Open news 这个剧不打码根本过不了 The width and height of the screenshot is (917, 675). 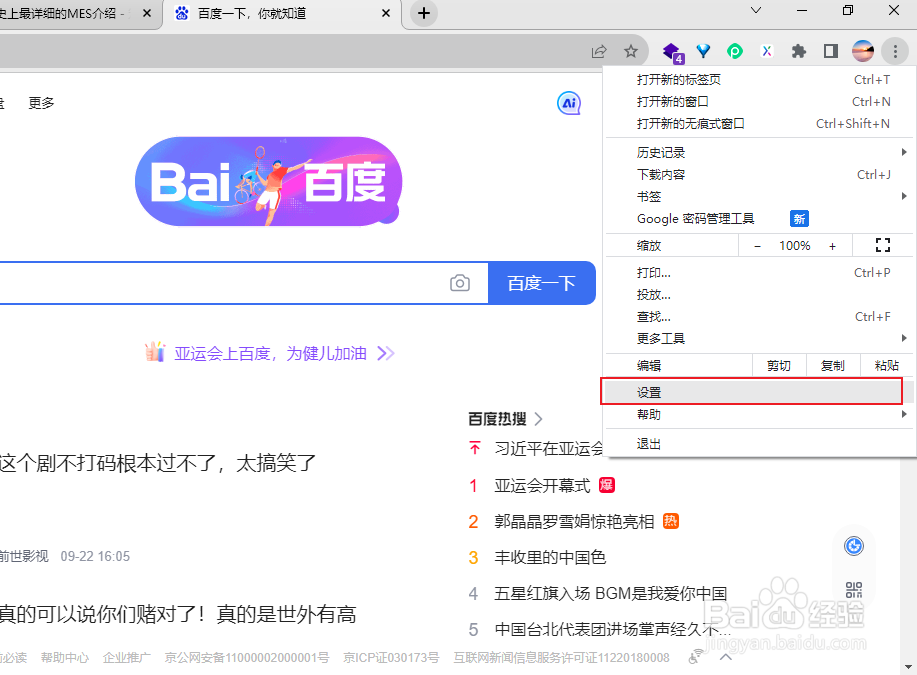[x=158, y=463]
